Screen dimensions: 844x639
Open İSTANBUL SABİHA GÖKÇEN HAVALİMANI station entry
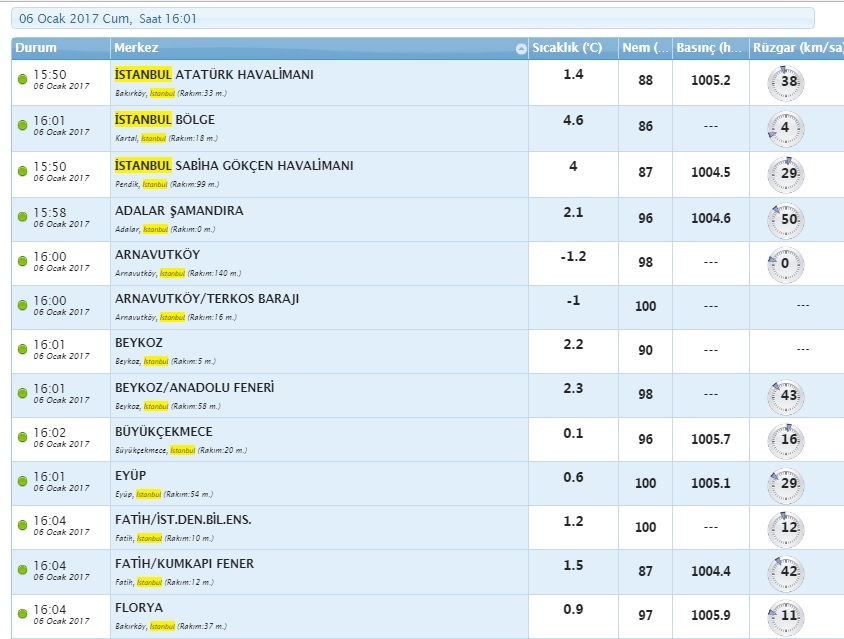(234, 165)
